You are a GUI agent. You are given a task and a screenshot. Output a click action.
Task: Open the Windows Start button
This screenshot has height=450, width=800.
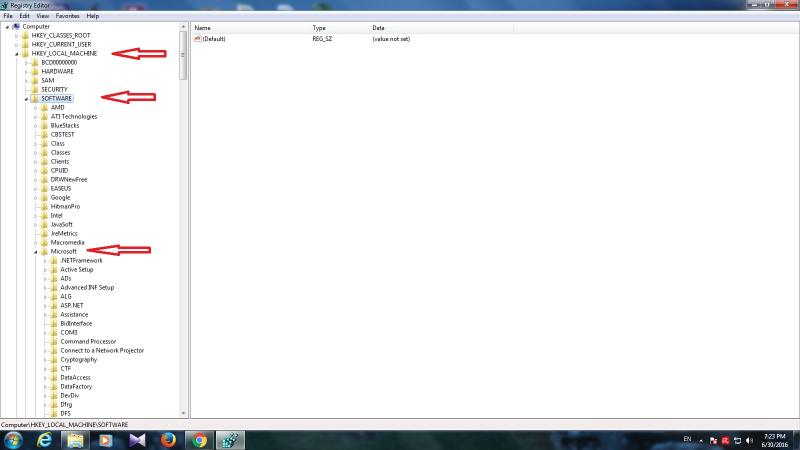pyautogui.click(x=14, y=440)
